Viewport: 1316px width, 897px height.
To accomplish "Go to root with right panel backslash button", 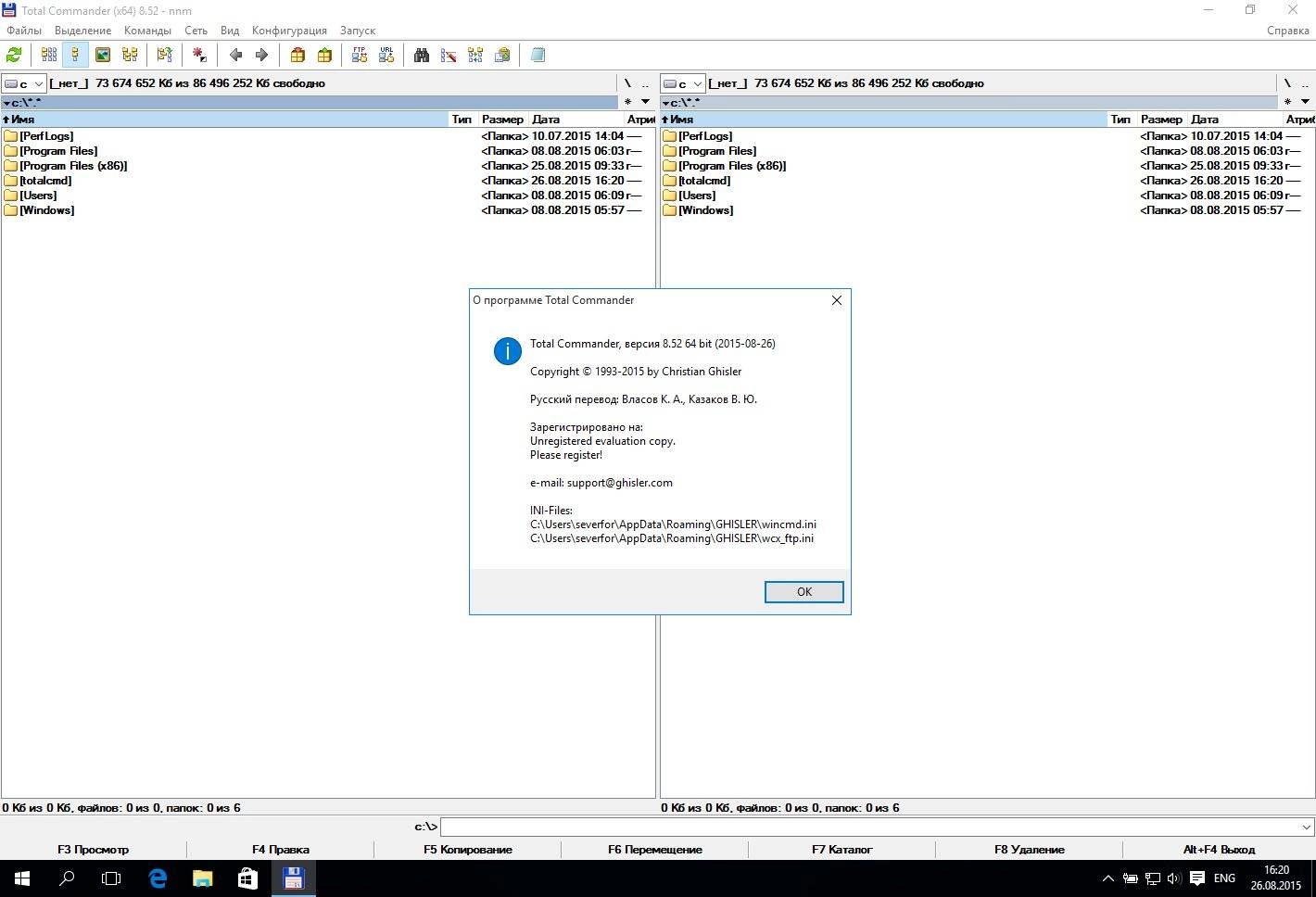I will tap(1287, 83).
